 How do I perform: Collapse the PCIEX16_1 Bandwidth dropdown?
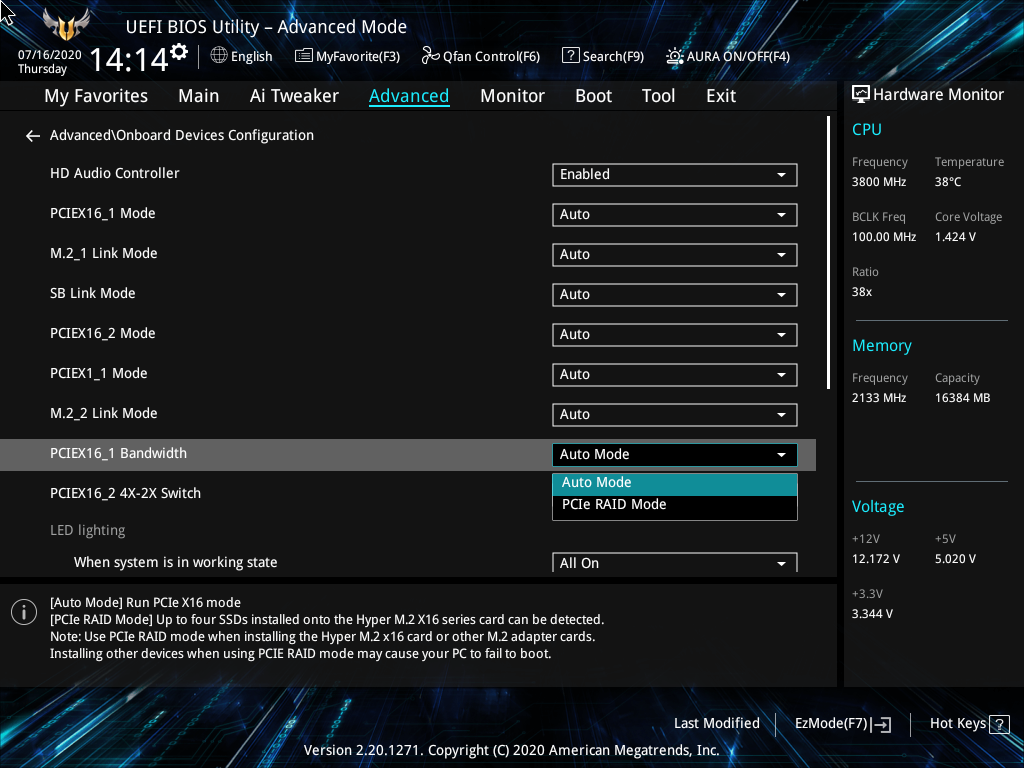point(675,455)
